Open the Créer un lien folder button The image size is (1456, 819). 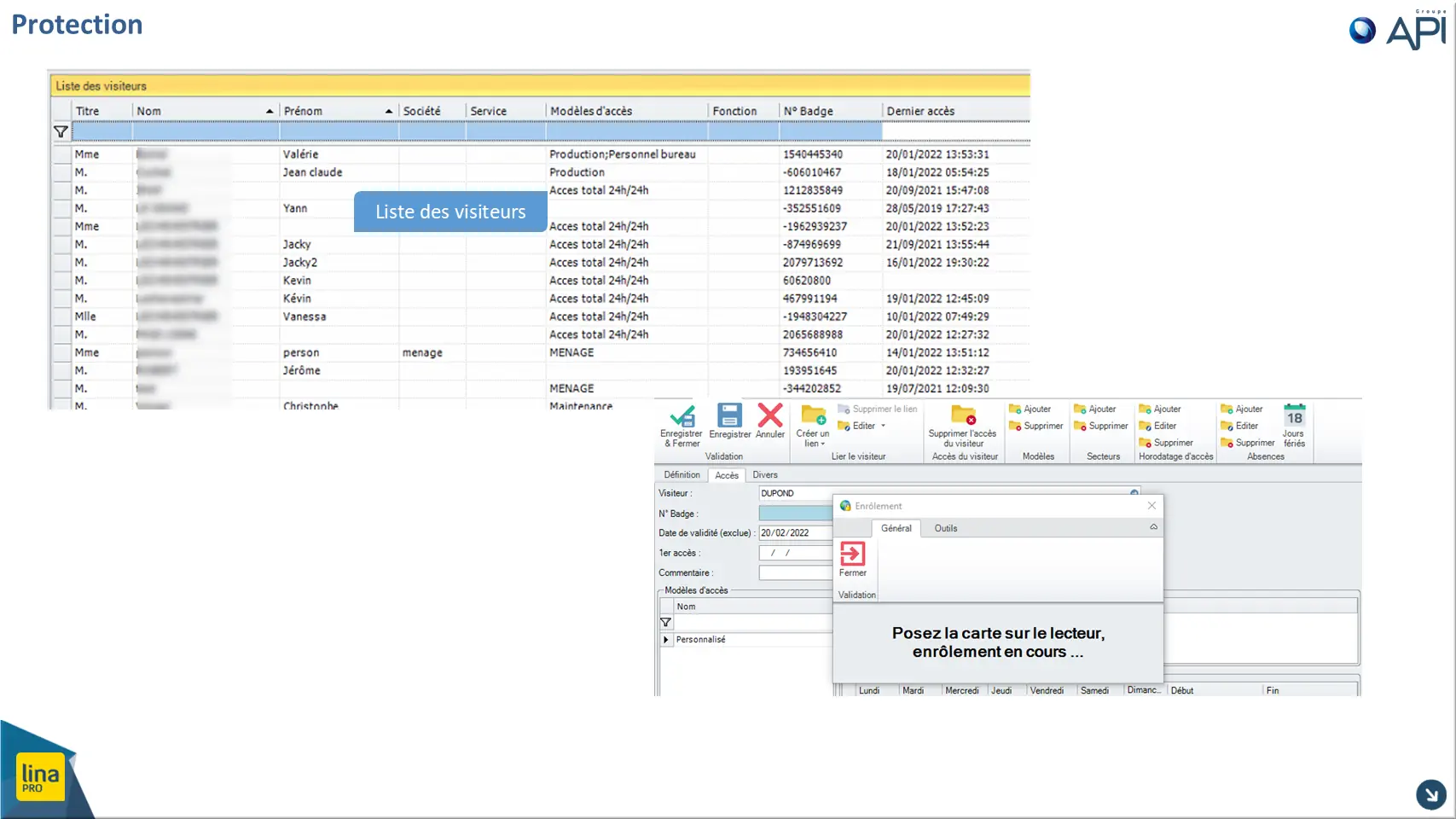813,415
